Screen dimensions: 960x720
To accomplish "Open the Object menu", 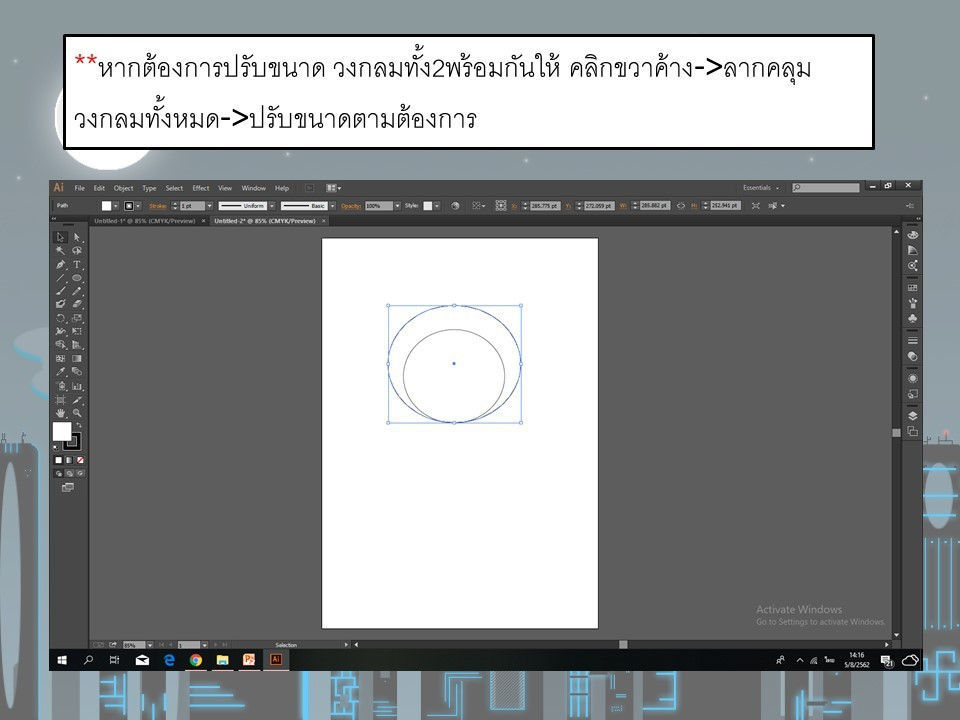I will [x=123, y=188].
